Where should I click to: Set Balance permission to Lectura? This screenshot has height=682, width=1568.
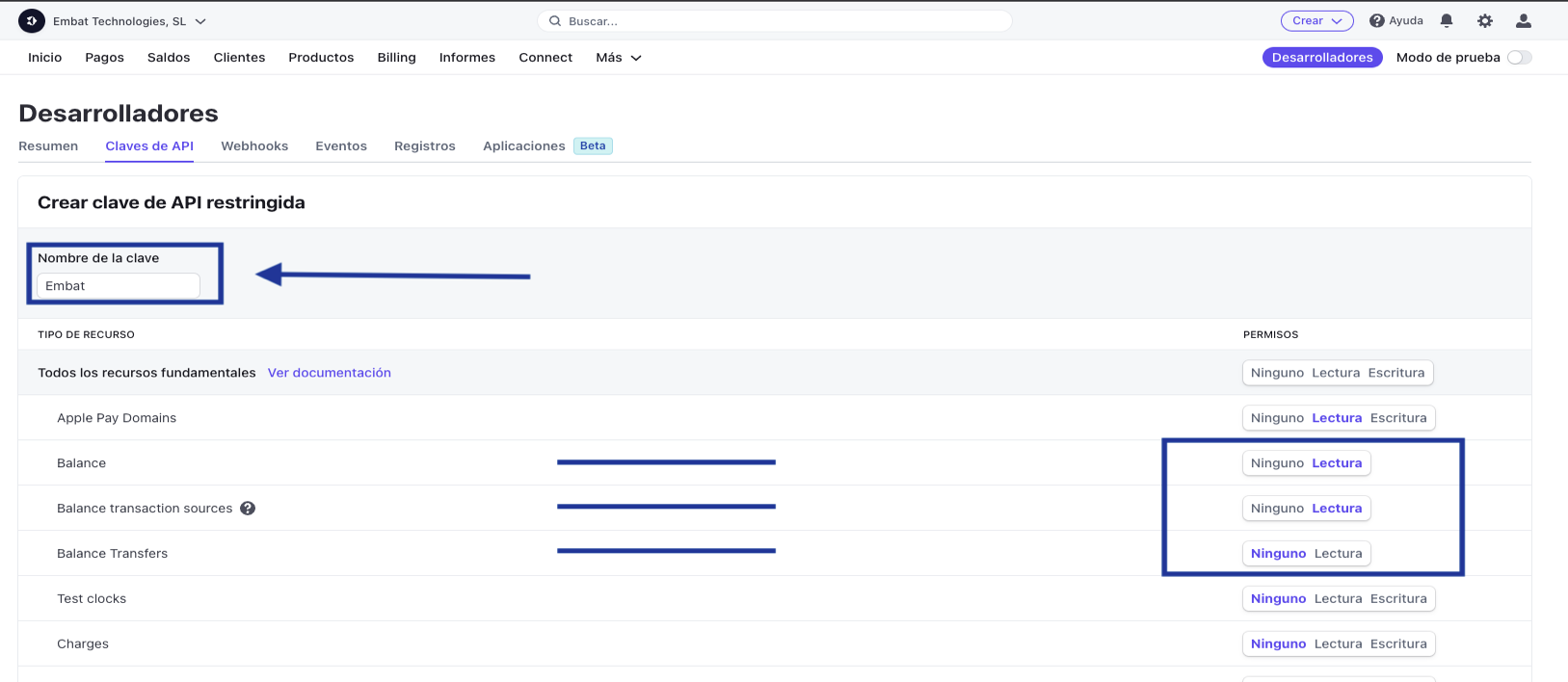tap(1337, 463)
